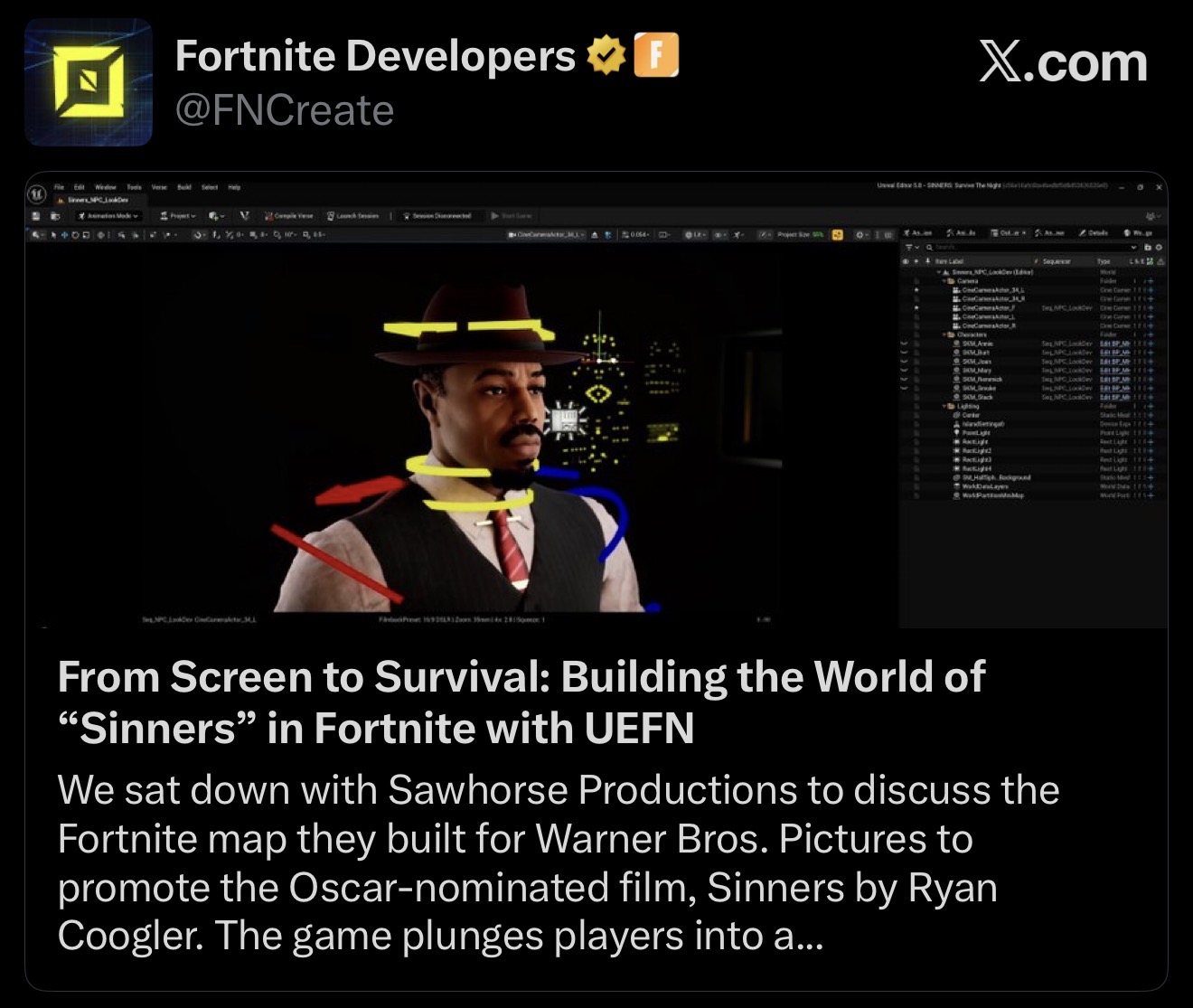Open the Project dropdown in the toolbar
Screen dimensions: 1193x1008
178,216
